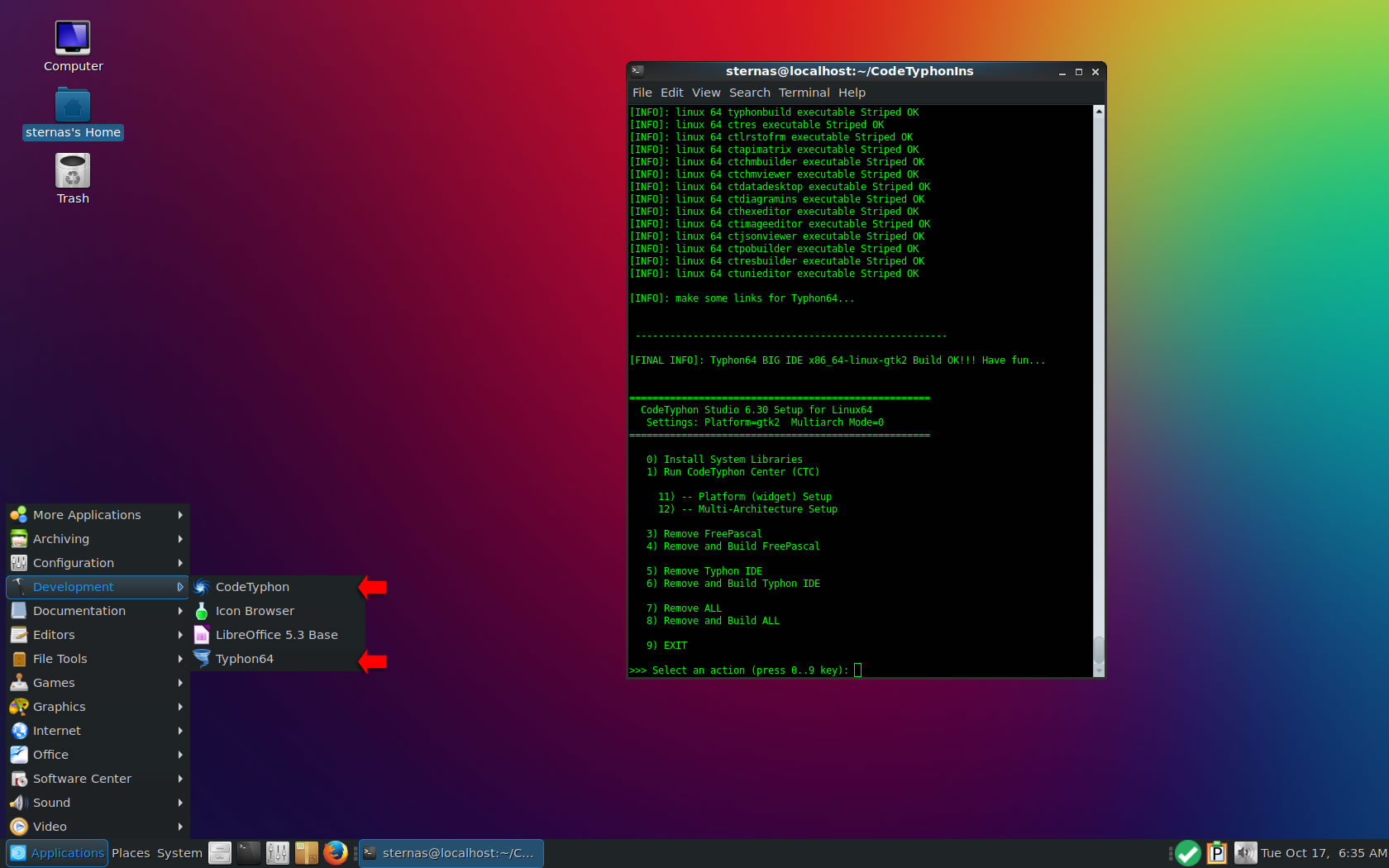
Task: Click the Applications panel menu button
Action: coord(57,853)
